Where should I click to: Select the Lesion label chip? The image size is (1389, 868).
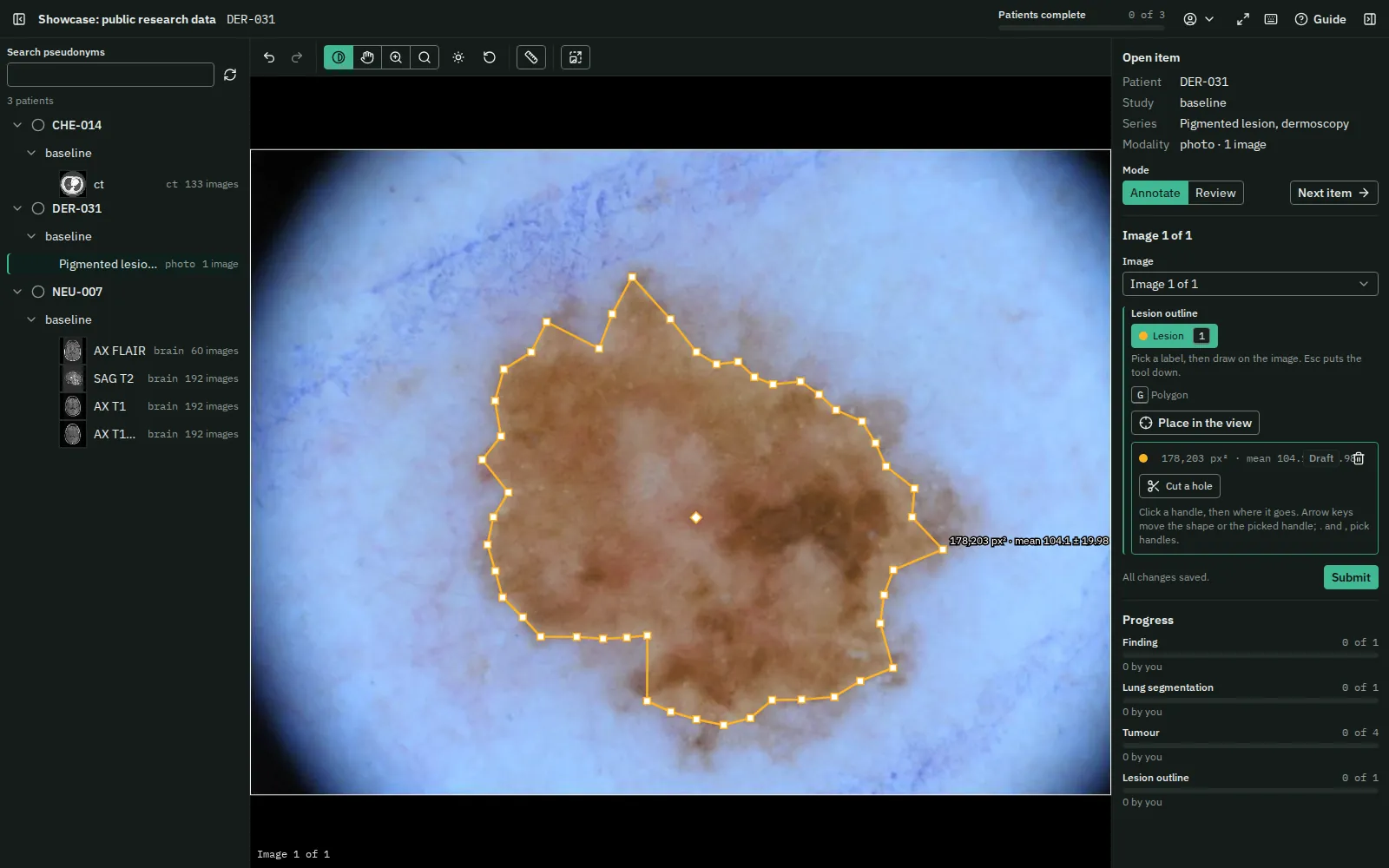(1174, 336)
